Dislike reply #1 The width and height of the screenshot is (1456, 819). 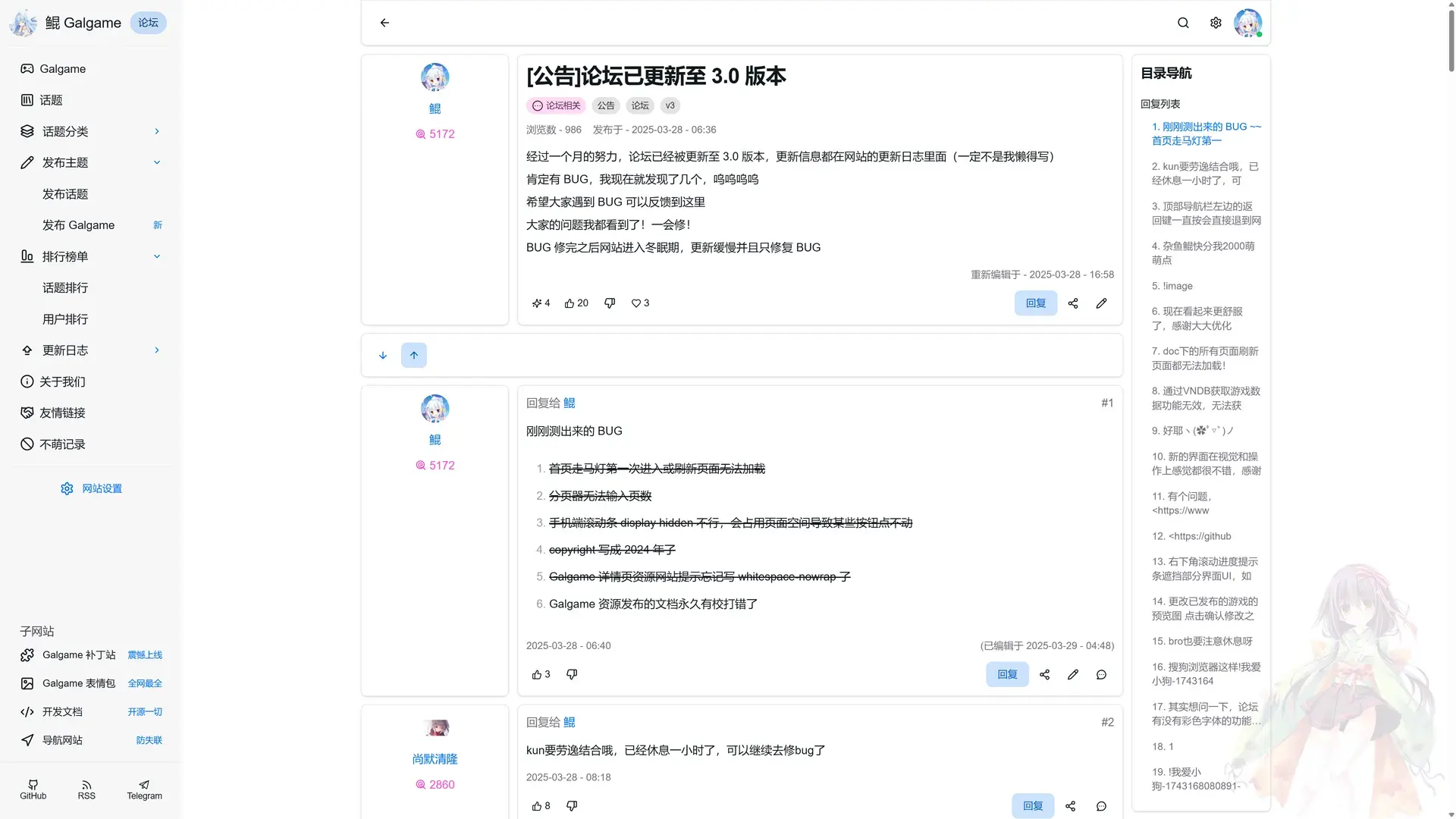coord(572,674)
